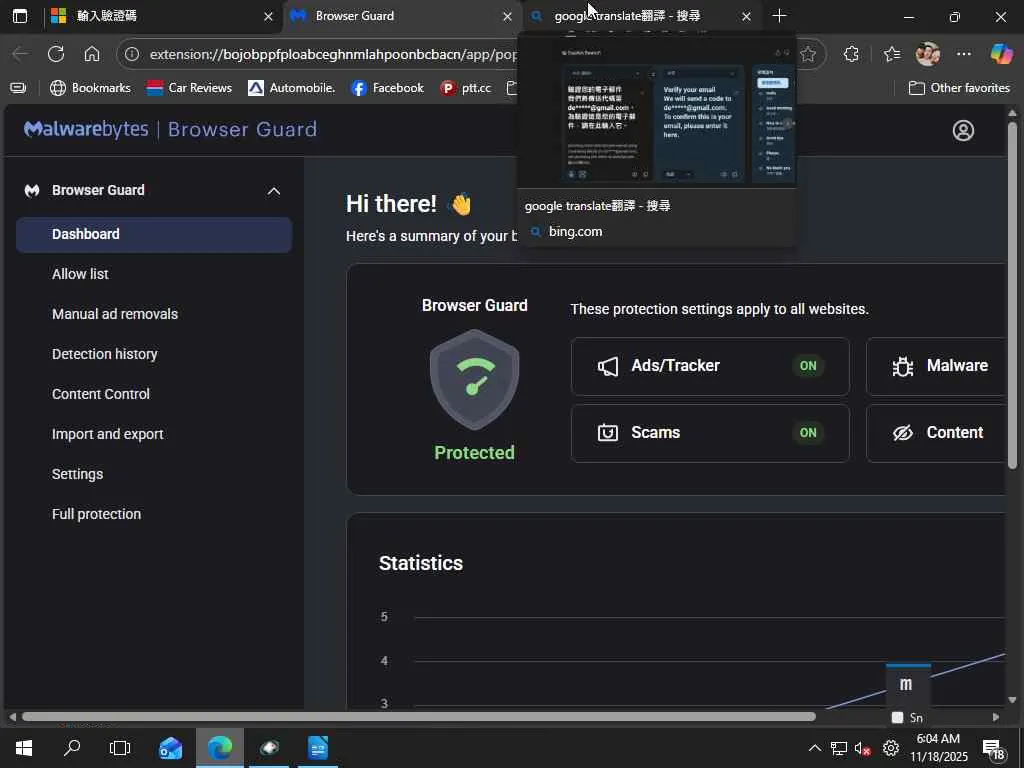Screen dimensions: 1024x768
Task: Open a new browser tab
Action: click(x=779, y=16)
